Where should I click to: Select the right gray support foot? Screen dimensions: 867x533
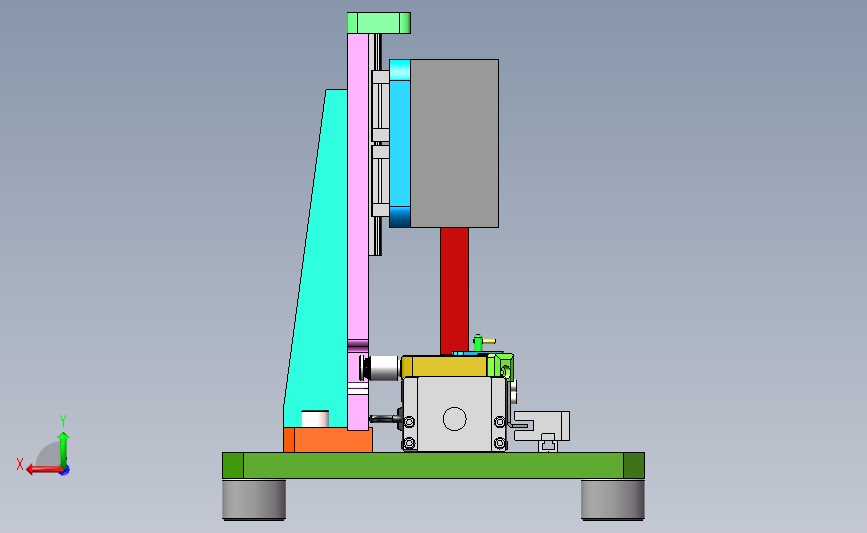click(613, 499)
